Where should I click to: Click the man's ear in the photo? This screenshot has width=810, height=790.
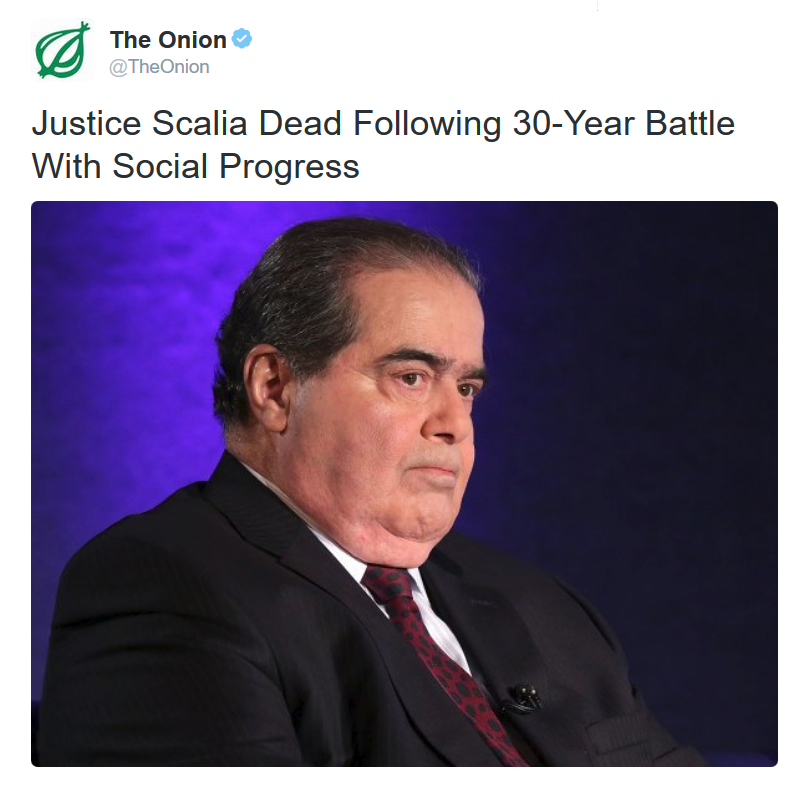[268, 380]
